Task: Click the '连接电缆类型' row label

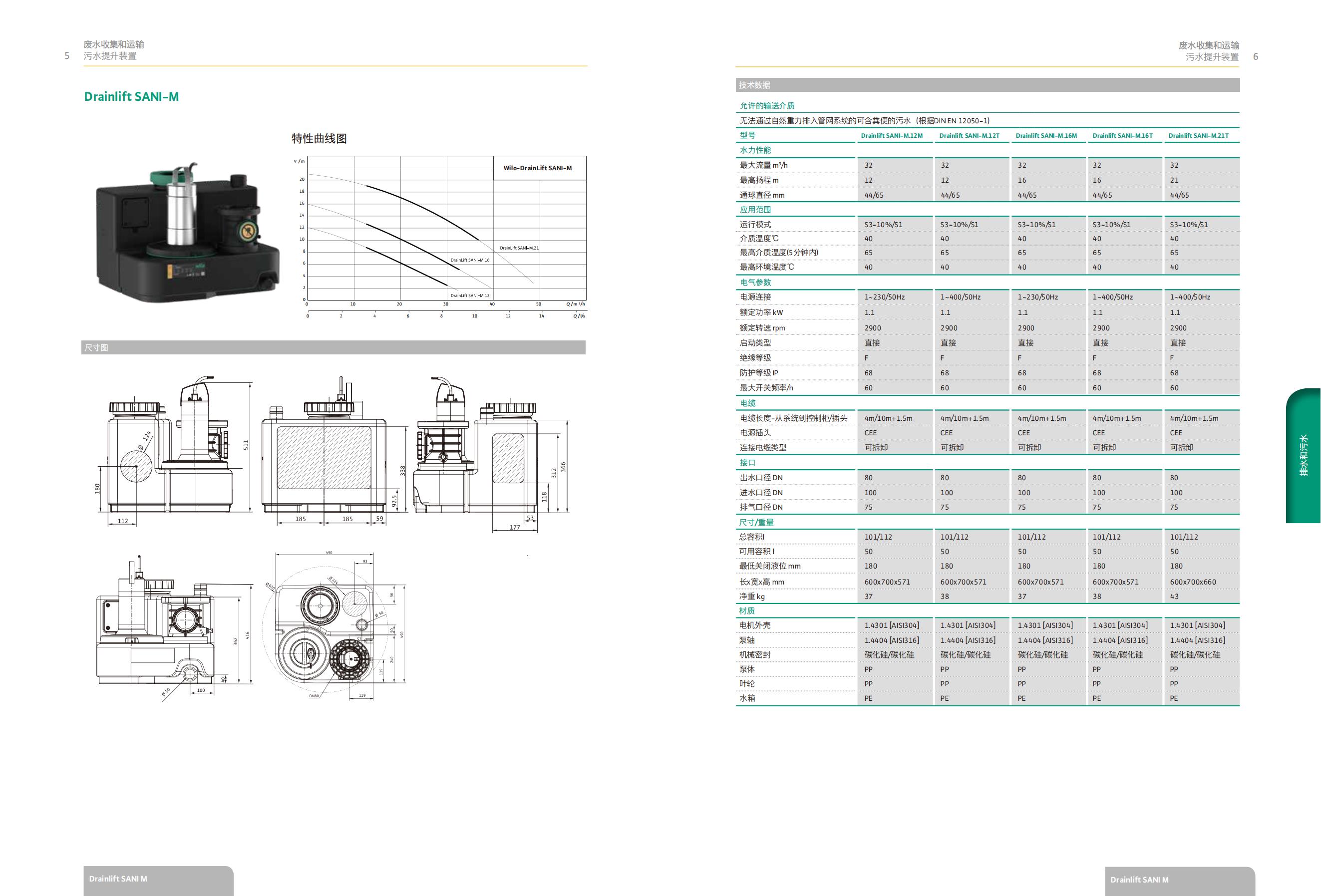Action: click(x=763, y=448)
